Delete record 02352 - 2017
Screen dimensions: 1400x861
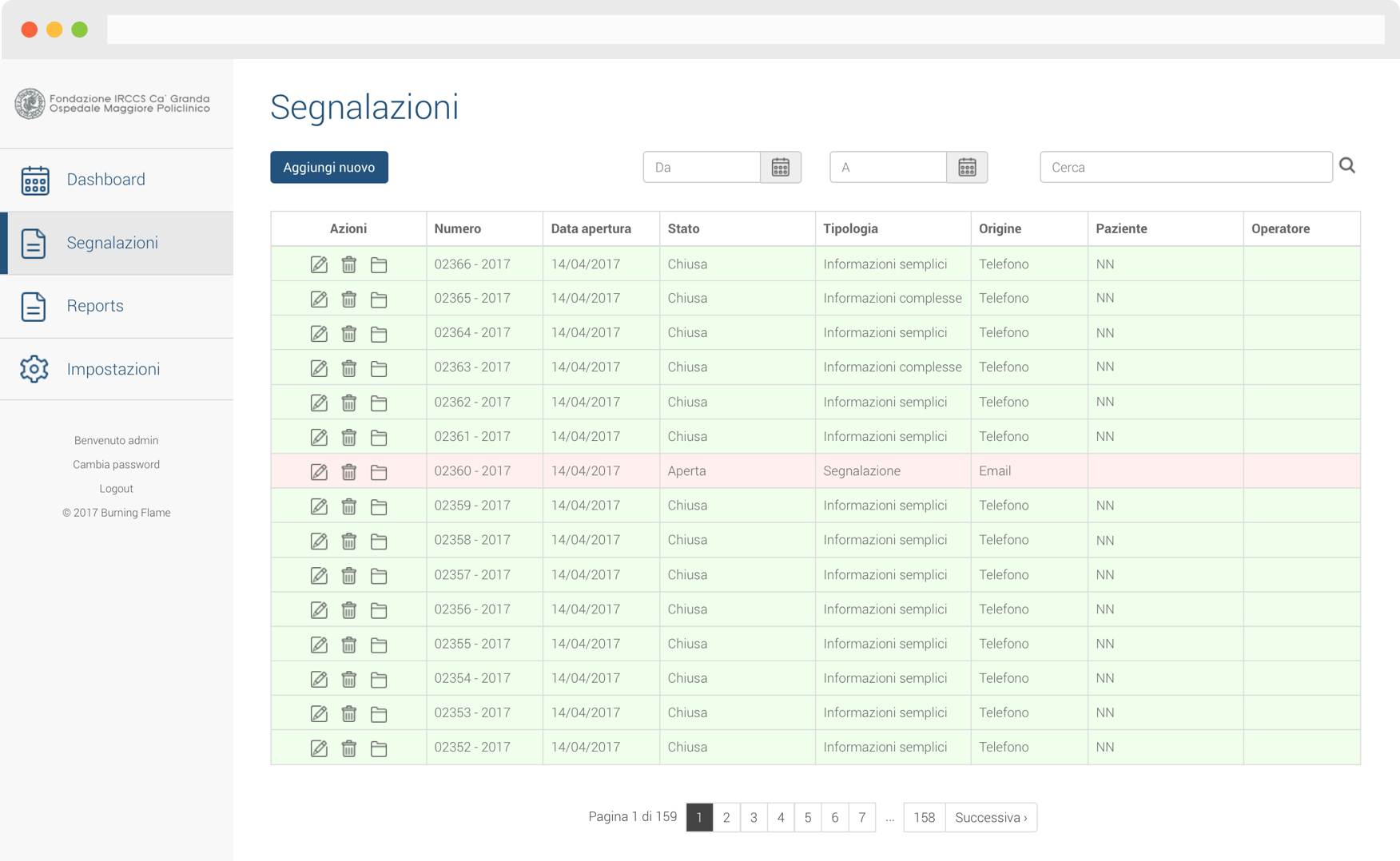coord(348,748)
